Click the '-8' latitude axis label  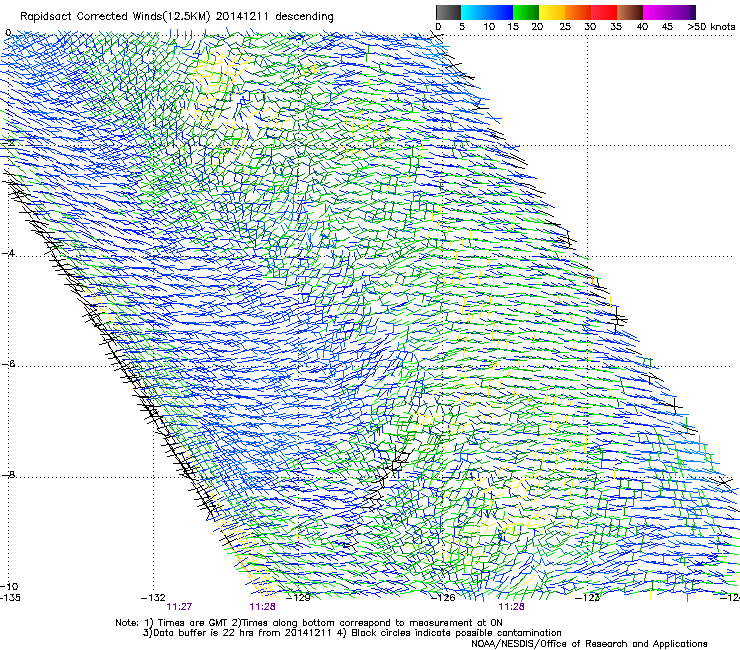pos(8,474)
